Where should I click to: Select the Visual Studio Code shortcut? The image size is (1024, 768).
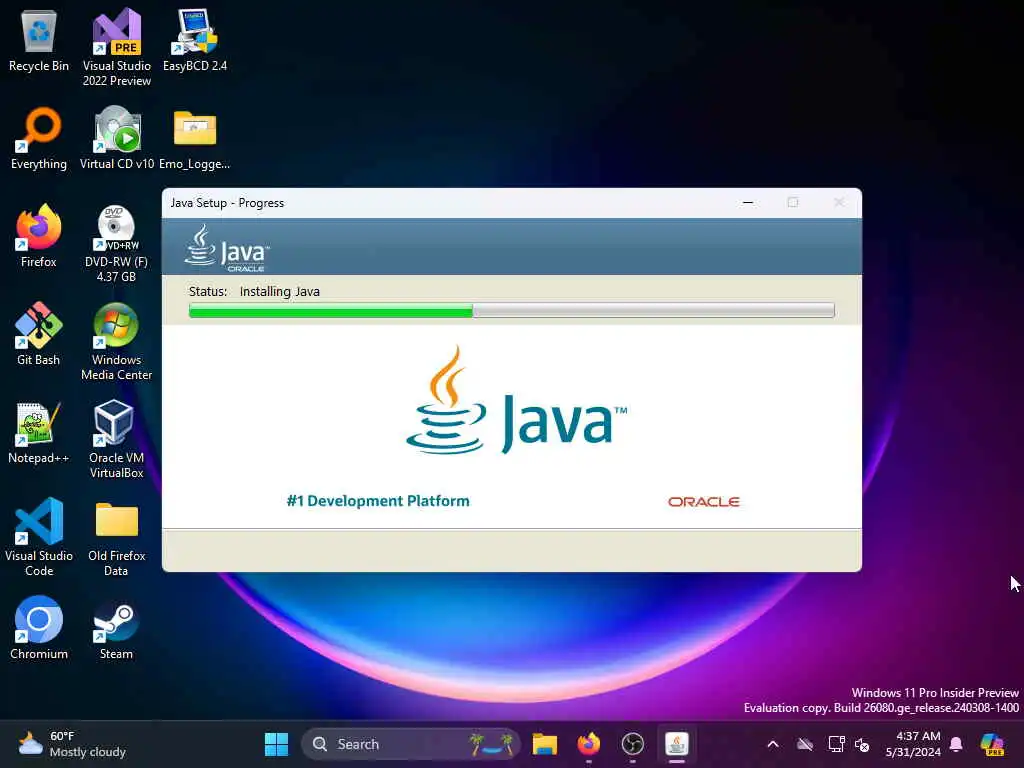(x=39, y=537)
